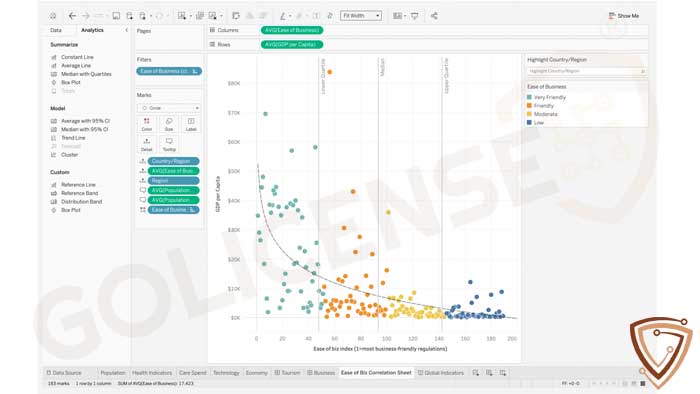Click the New Worksheet toolbar icon
This screenshot has width=700, height=394.
click(182, 16)
